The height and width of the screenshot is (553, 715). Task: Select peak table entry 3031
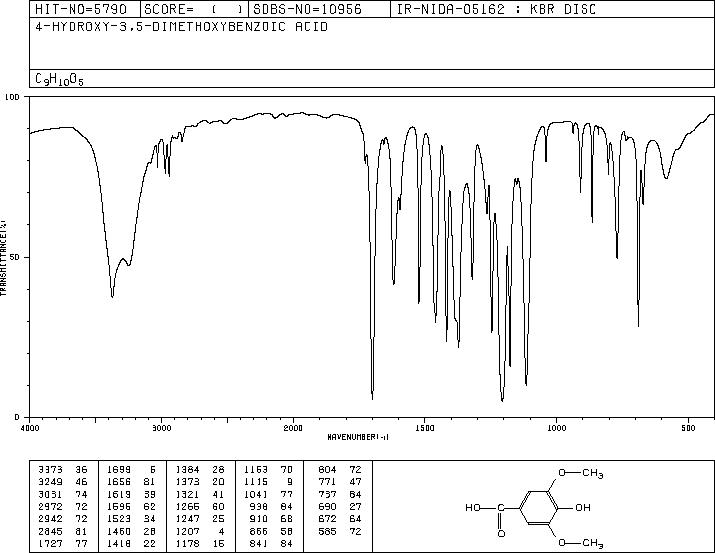pos(62,494)
